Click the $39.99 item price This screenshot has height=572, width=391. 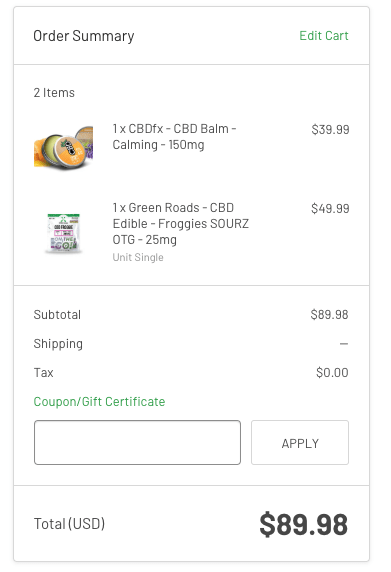coord(330,130)
